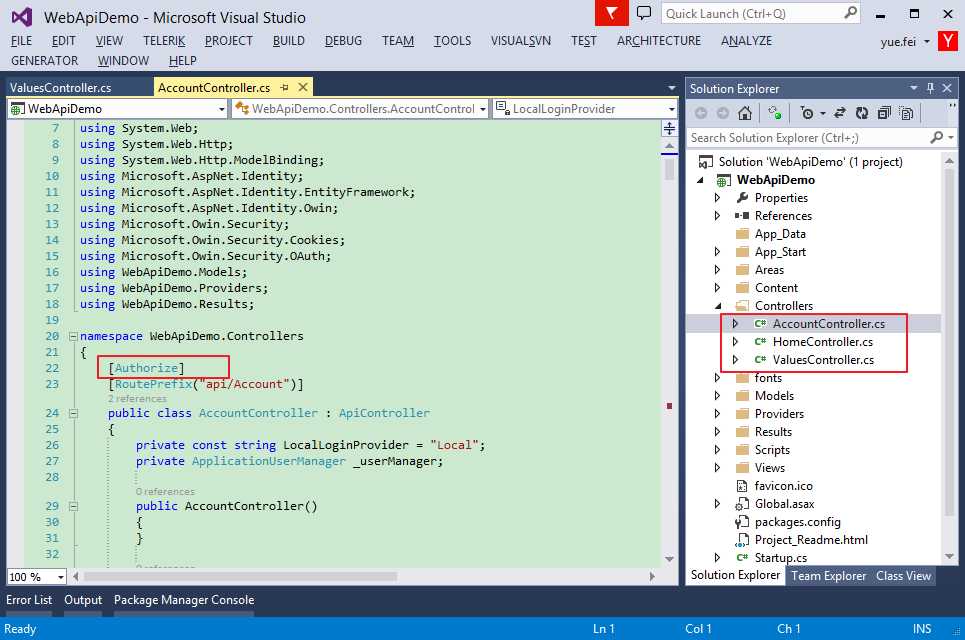The height and width of the screenshot is (640, 965).
Task: Open the WebApiDemo project dropdown
Action: tap(222, 109)
